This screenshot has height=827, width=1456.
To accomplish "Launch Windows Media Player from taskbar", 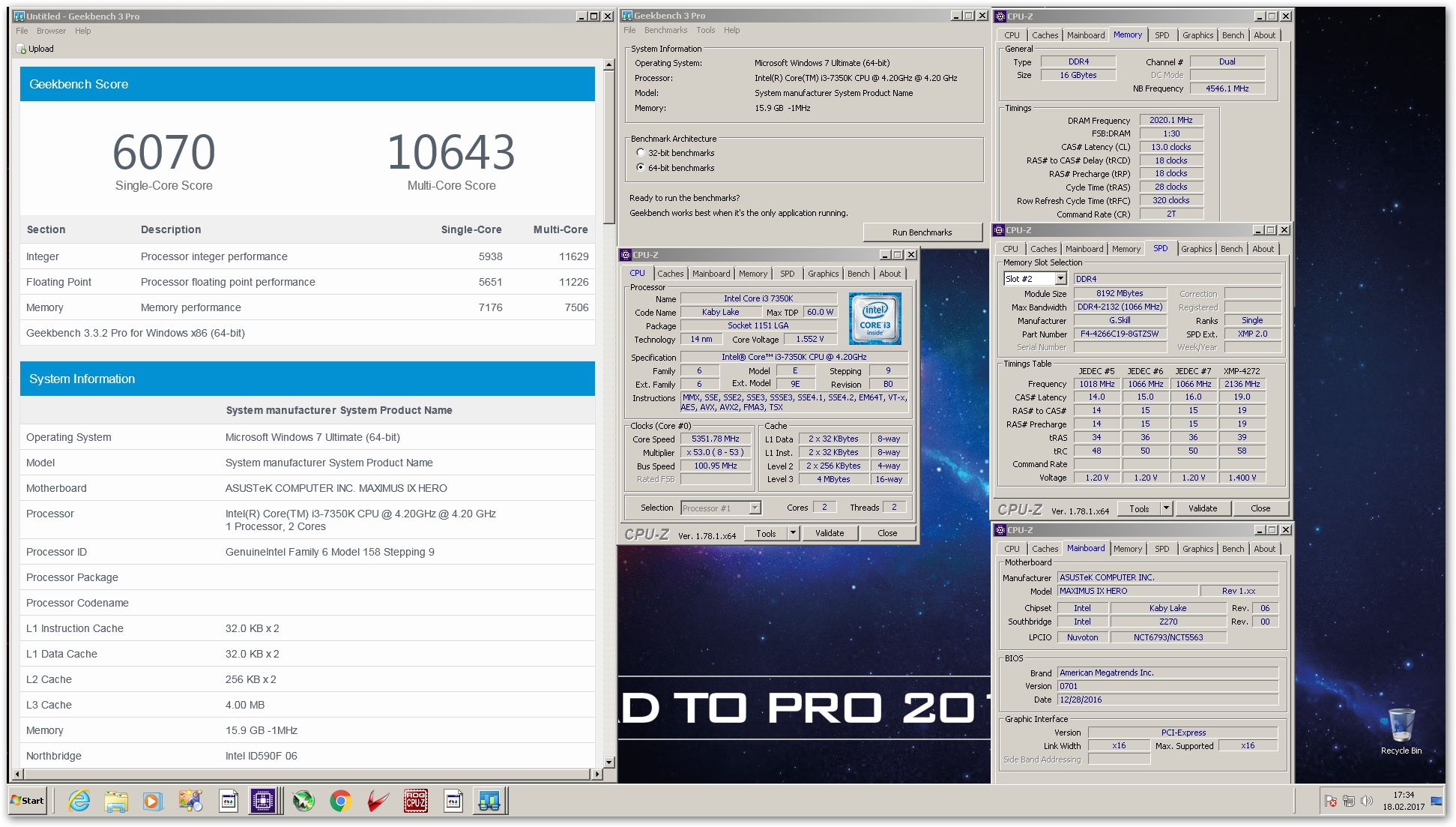I will tap(152, 801).
